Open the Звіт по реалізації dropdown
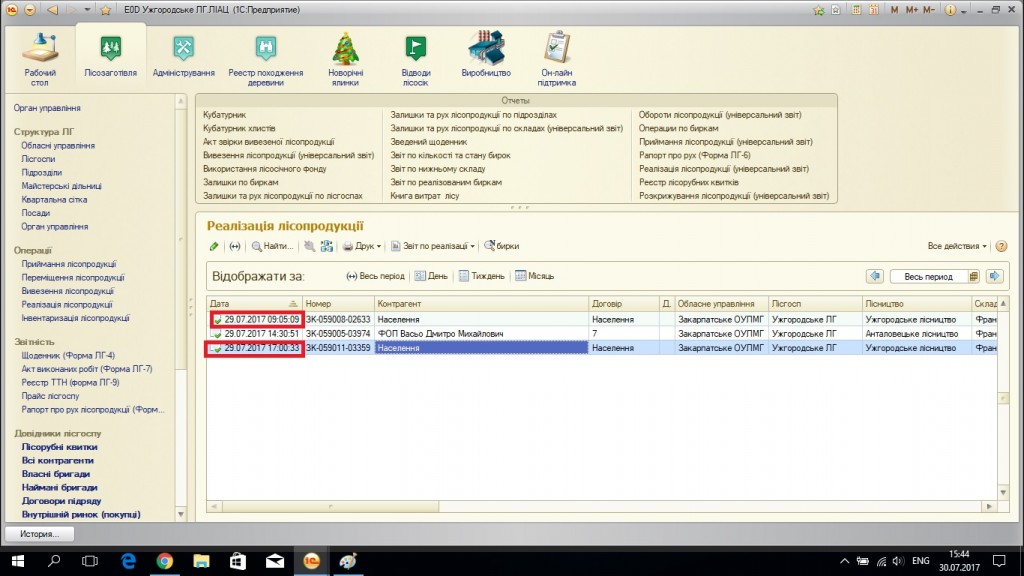The image size is (1024, 576). (434, 246)
